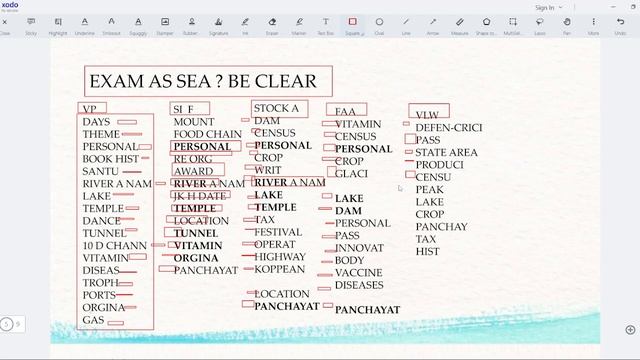Select the Line drawing tool
This screenshot has height=360, width=640.
pos(406,25)
